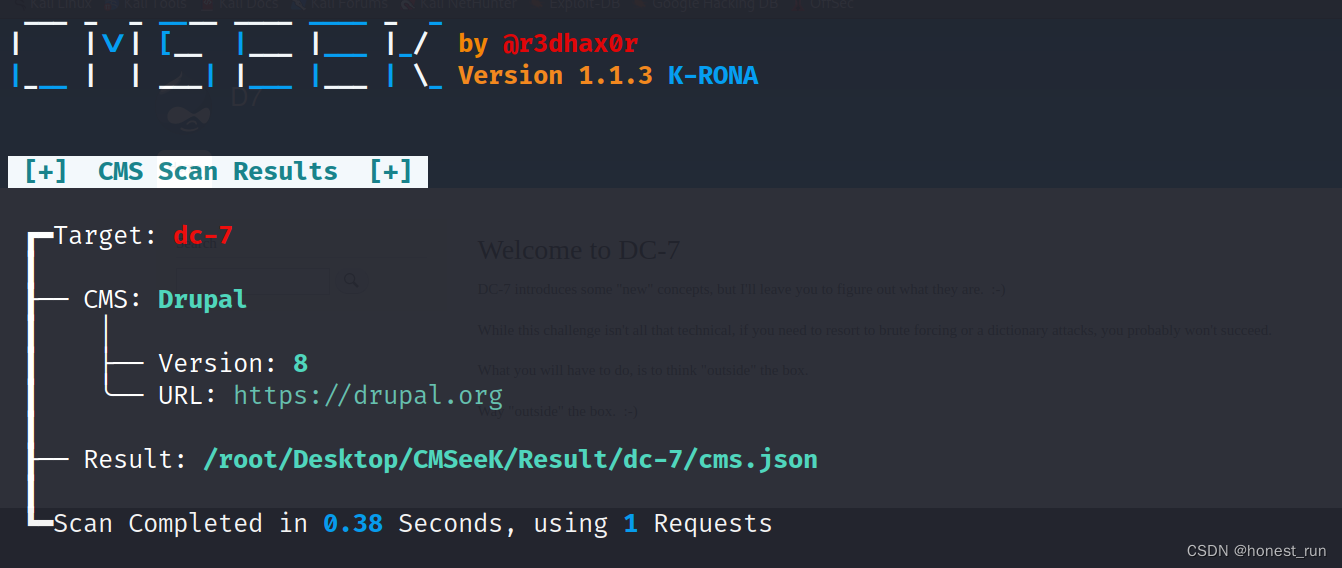Click the faint Welcome to DC-7 heading behind terminal
This screenshot has width=1342, height=568.
(579, 250)
